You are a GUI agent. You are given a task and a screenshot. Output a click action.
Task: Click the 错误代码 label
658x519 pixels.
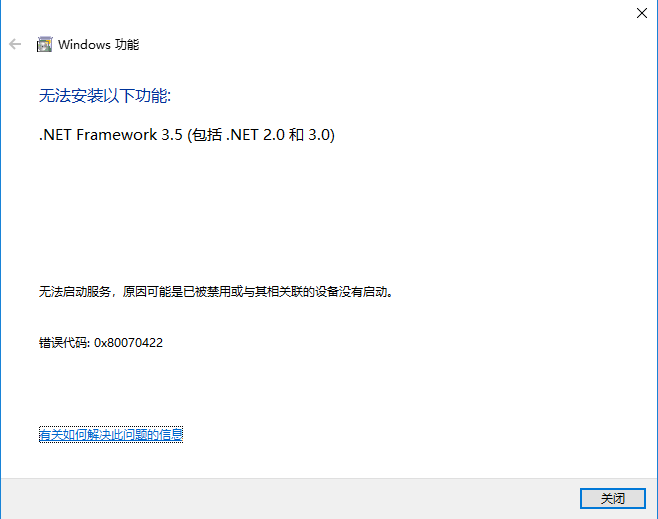coord(64,343)
